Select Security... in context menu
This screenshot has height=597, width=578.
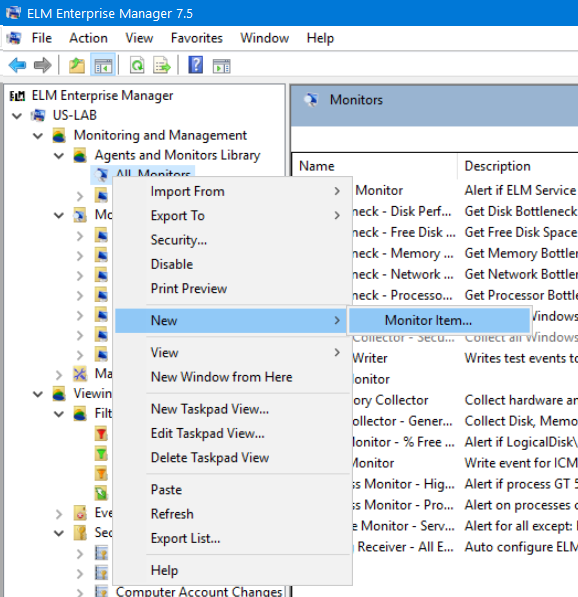pos(233,240)
